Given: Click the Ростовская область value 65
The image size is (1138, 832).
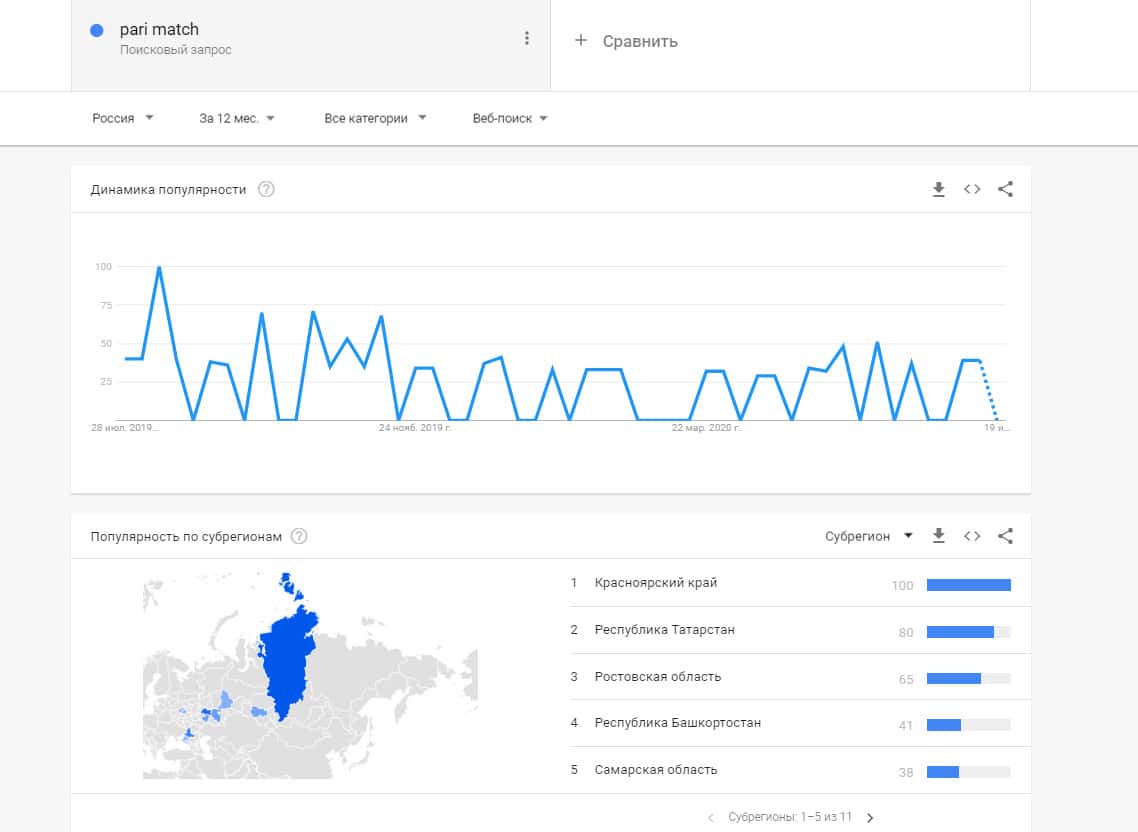Looking at the screenshot, I should tap(906, 680).
